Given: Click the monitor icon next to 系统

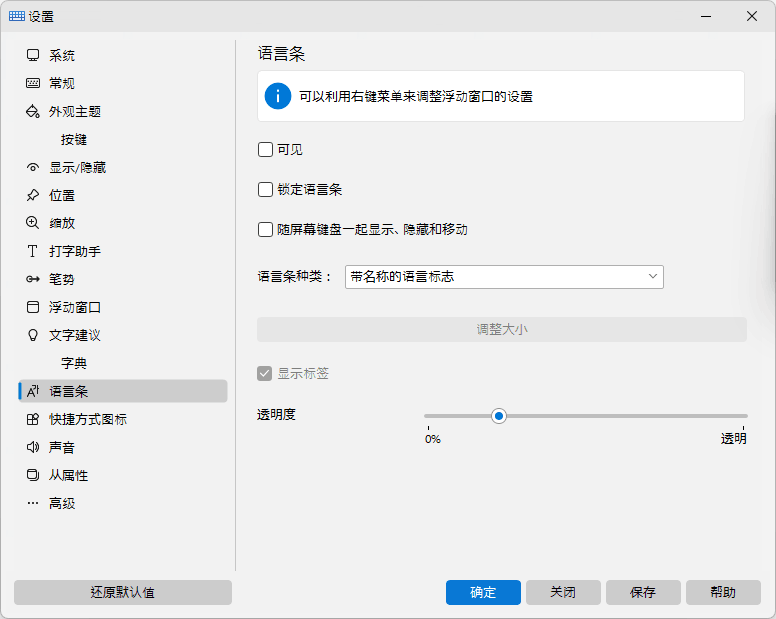Looking at the screenshot, I should 33,55.
